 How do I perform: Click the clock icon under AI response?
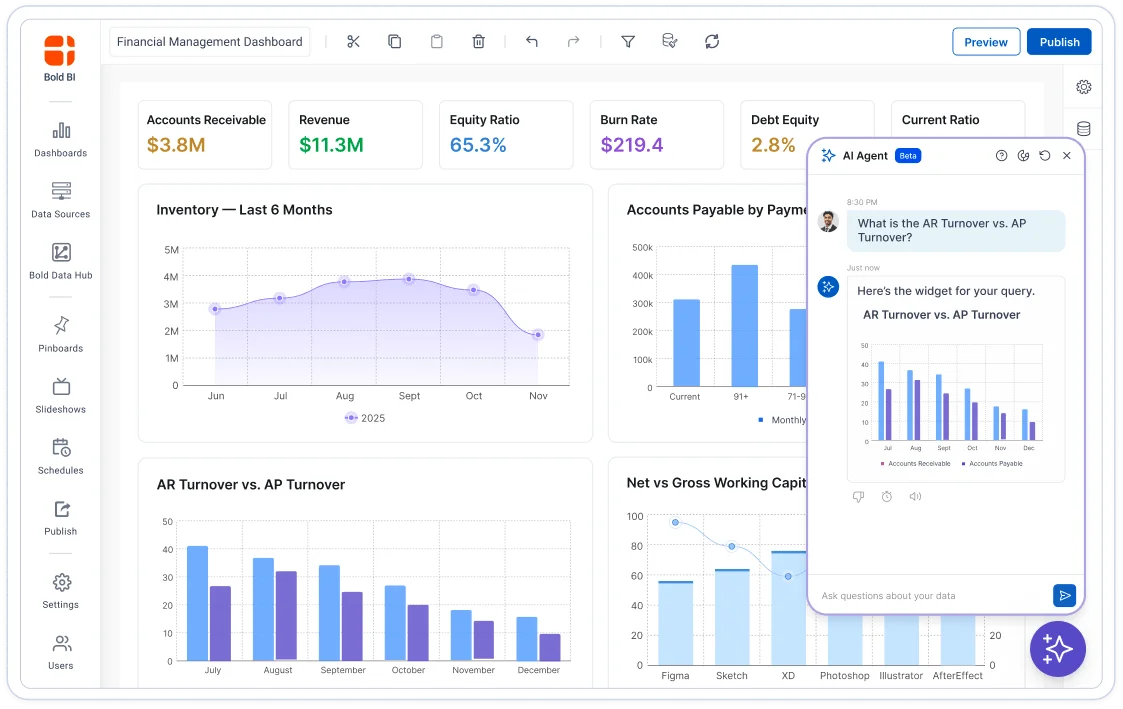click(887, 496)
